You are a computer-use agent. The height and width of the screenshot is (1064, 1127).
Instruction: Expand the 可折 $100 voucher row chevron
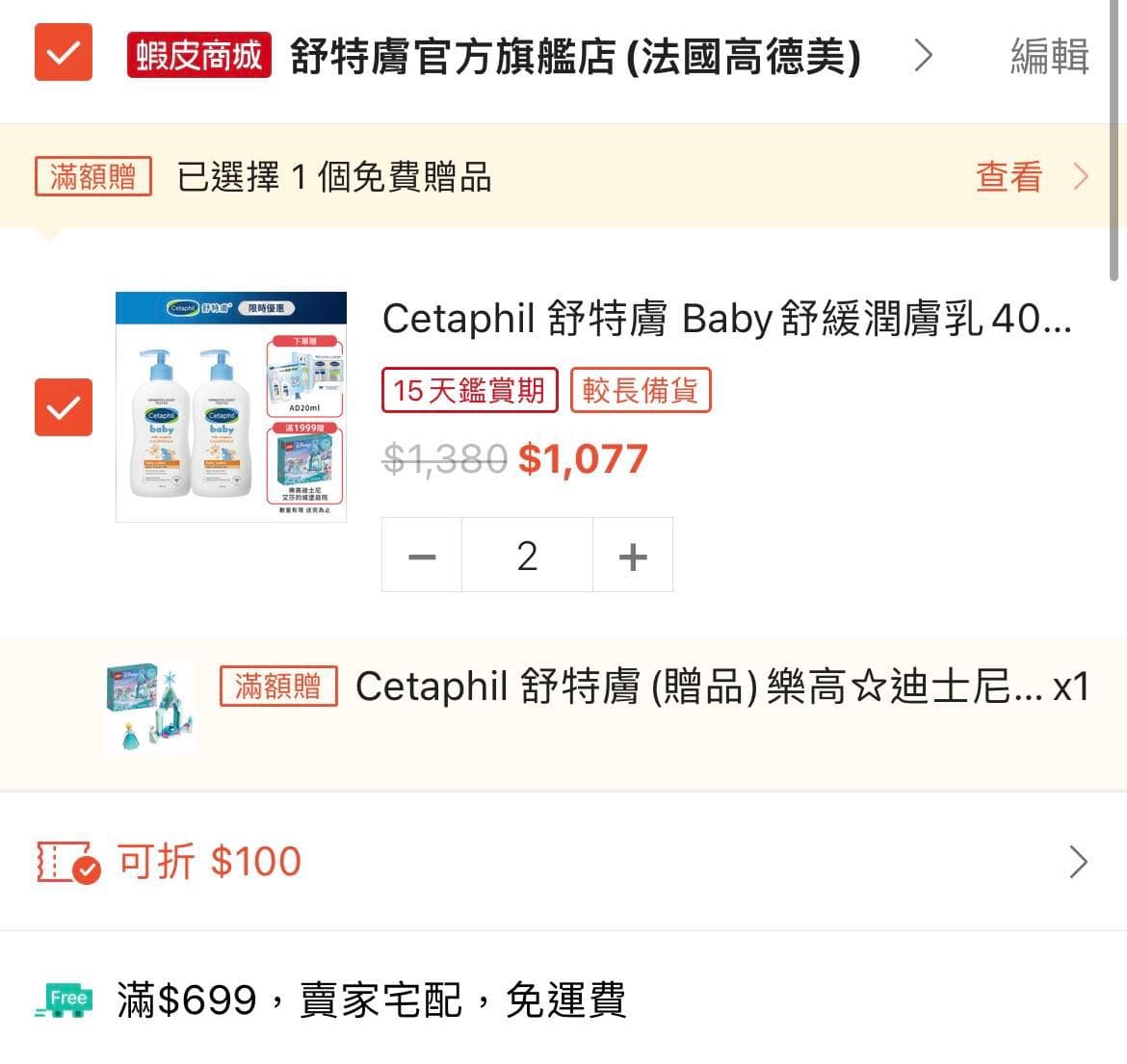(x=1077, y=862)
